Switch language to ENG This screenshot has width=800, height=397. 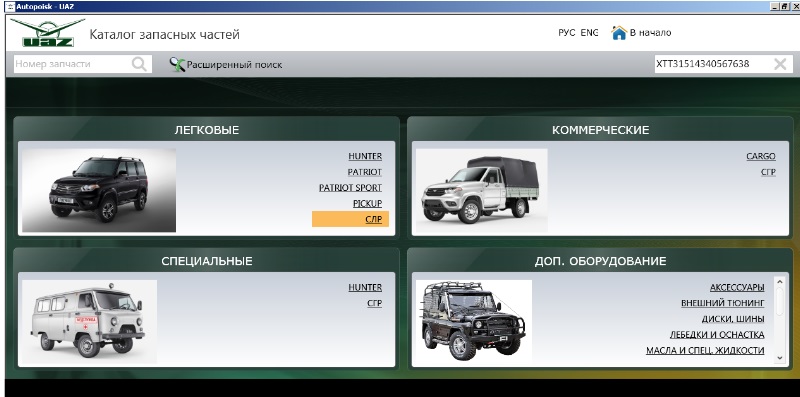tap(589, 33)
